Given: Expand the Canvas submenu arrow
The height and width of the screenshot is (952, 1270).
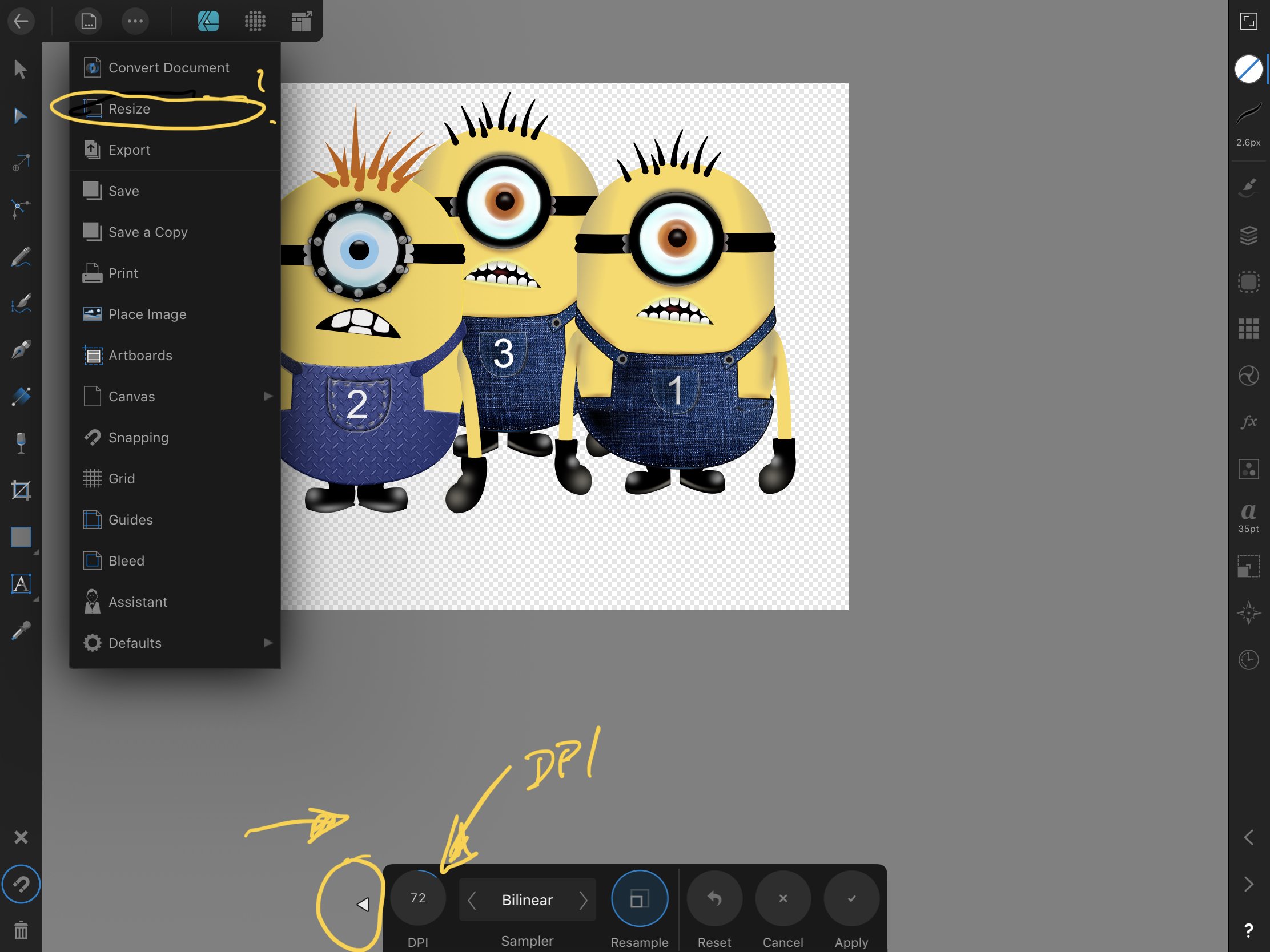Looking at the screenshot, I should pos(268,396).
